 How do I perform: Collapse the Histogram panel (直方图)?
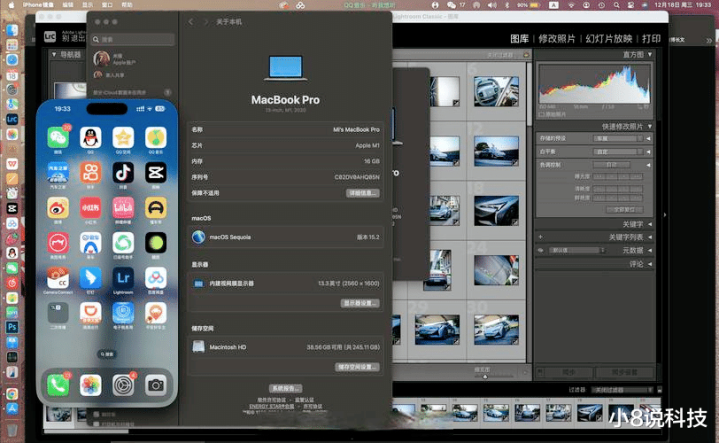(x=650, y=54)
